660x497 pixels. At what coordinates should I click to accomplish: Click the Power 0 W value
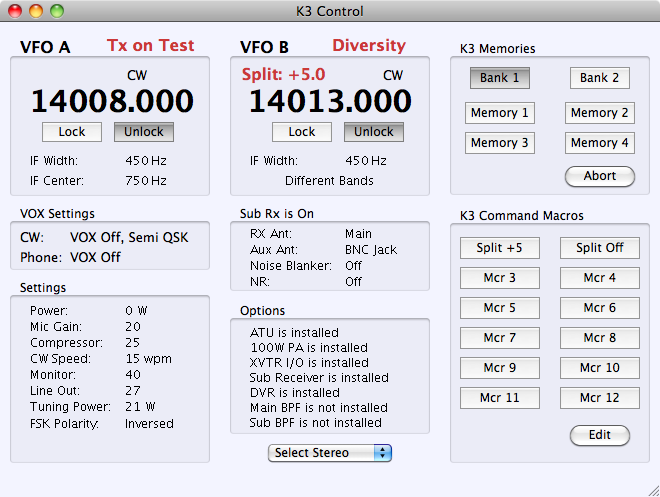[x=136, y=311]
